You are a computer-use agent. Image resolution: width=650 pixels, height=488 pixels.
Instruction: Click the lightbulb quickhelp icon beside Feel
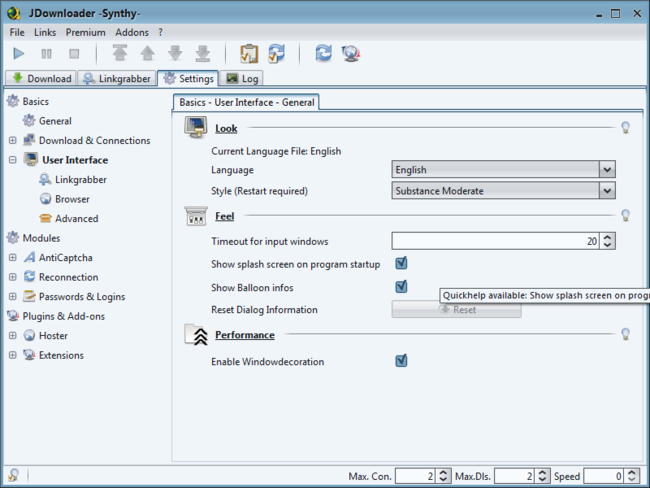626,215
